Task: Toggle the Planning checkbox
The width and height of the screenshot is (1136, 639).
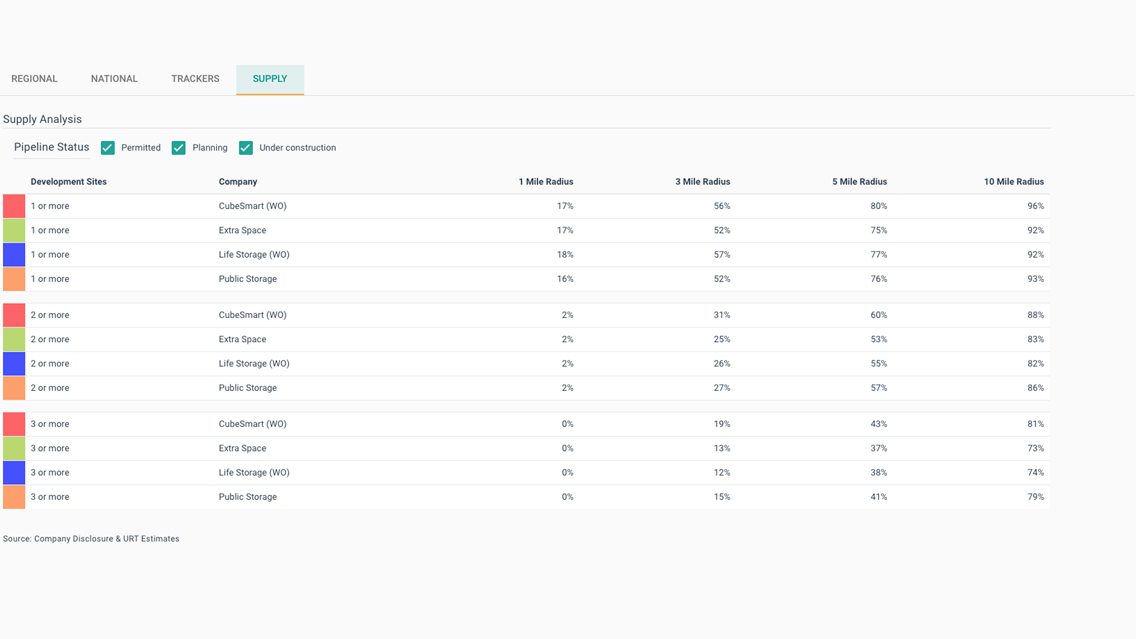Action: 178,148
